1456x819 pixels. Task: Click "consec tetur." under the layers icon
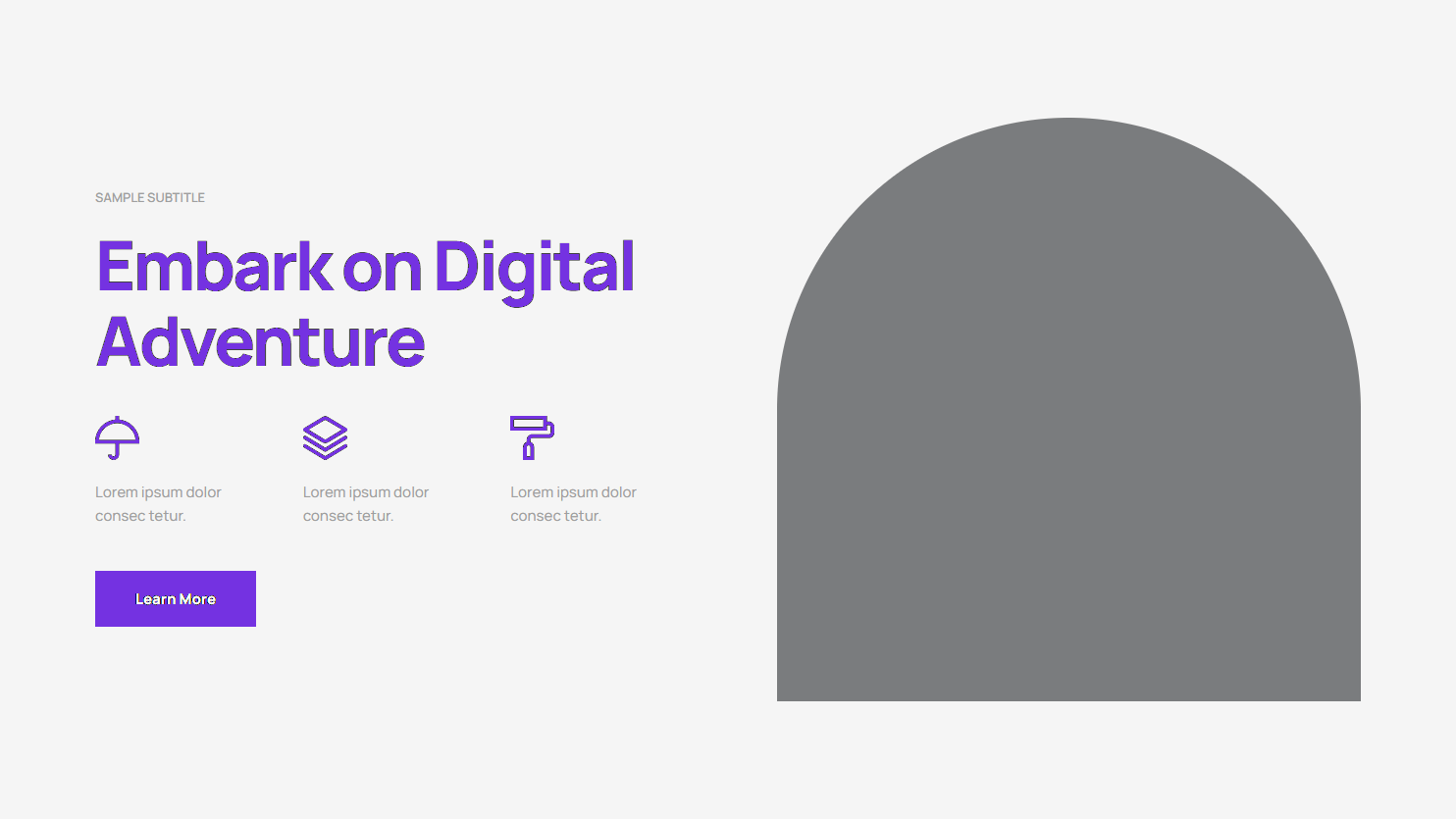(348, 516)
